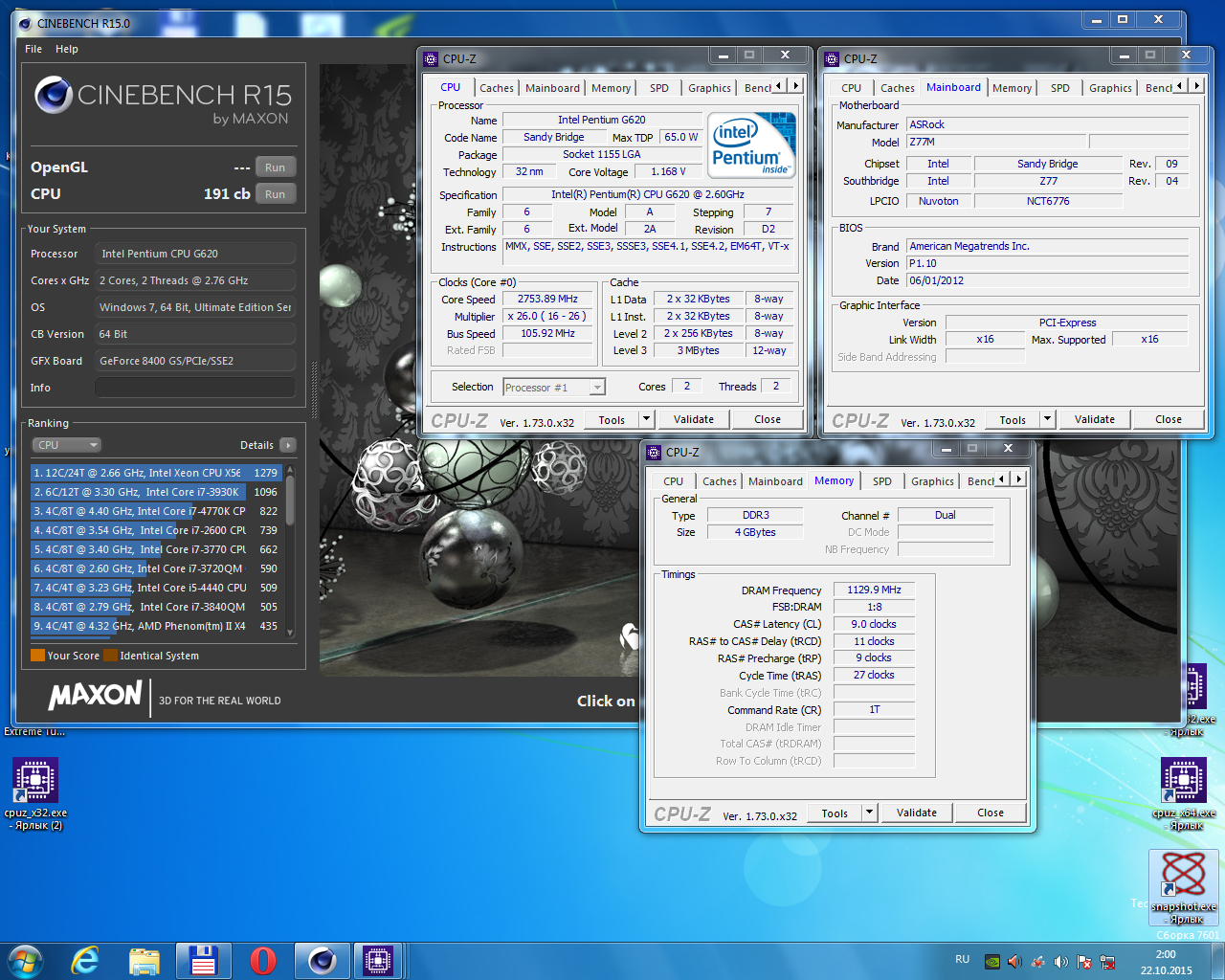Viewport: 1225px width, 980px height.
Task: Open Mainboard tab in CPU-Z Memory window
Action: tap(775, 481)
